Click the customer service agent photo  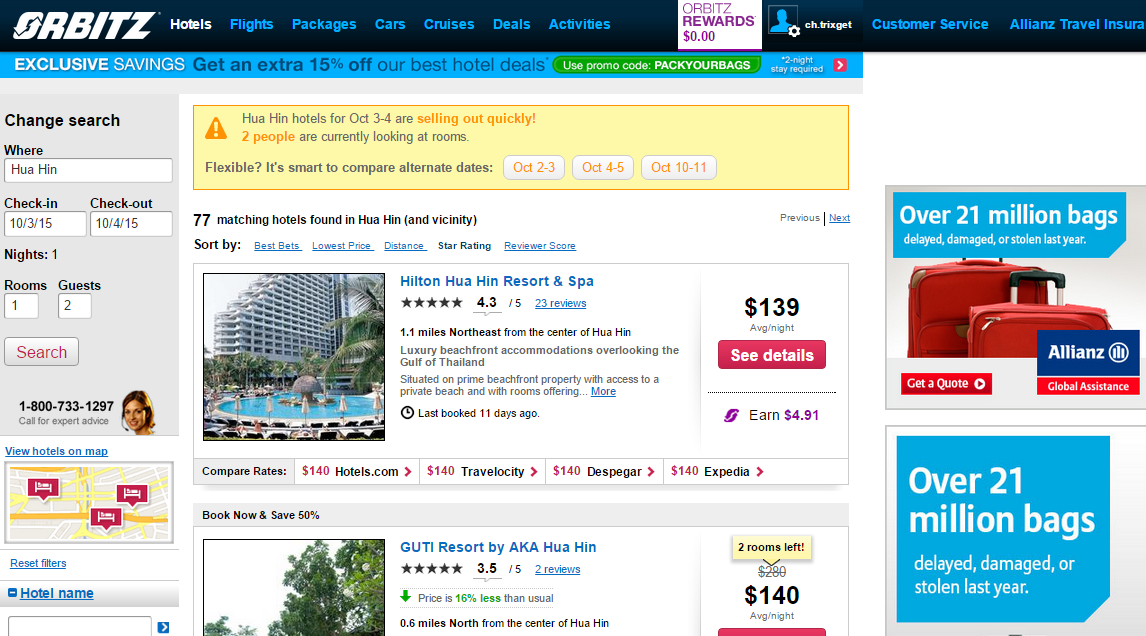coord(139,412)
